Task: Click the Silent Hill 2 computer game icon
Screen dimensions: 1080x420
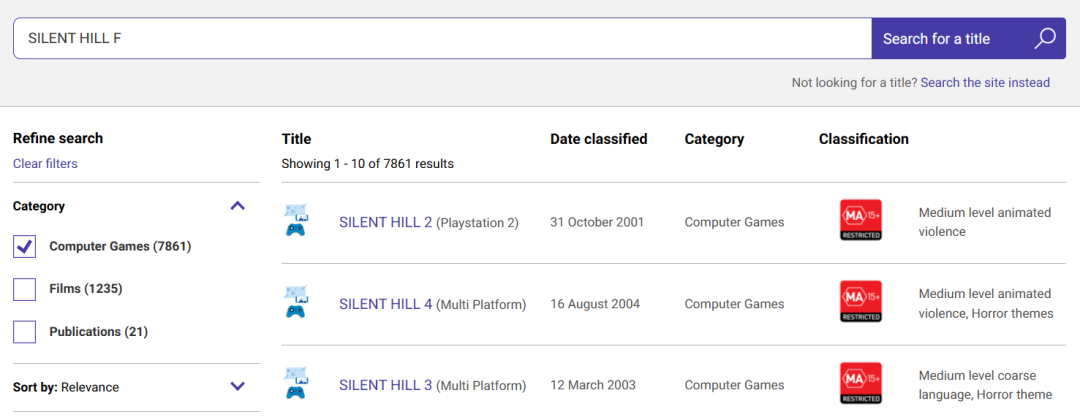Action: pos(296,221)
